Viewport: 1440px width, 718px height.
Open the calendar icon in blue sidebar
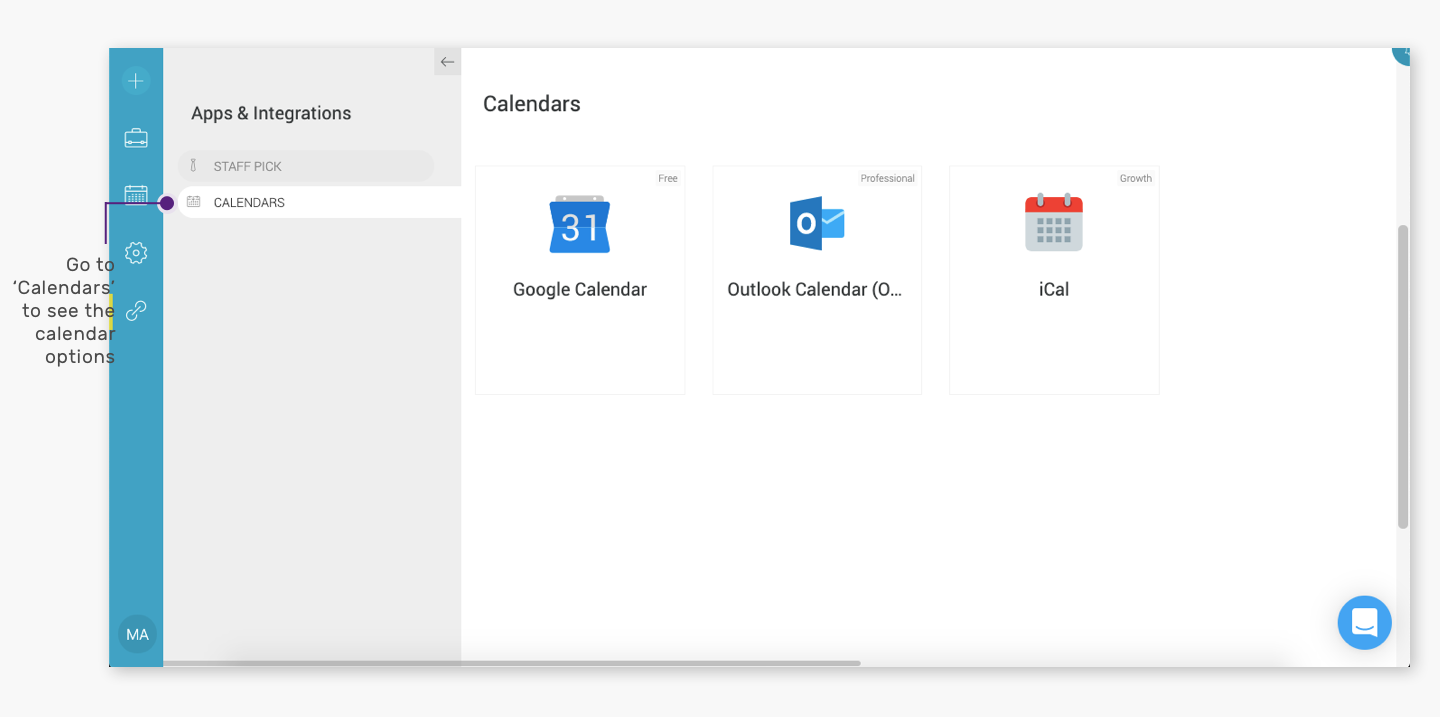tap(136, 194)
